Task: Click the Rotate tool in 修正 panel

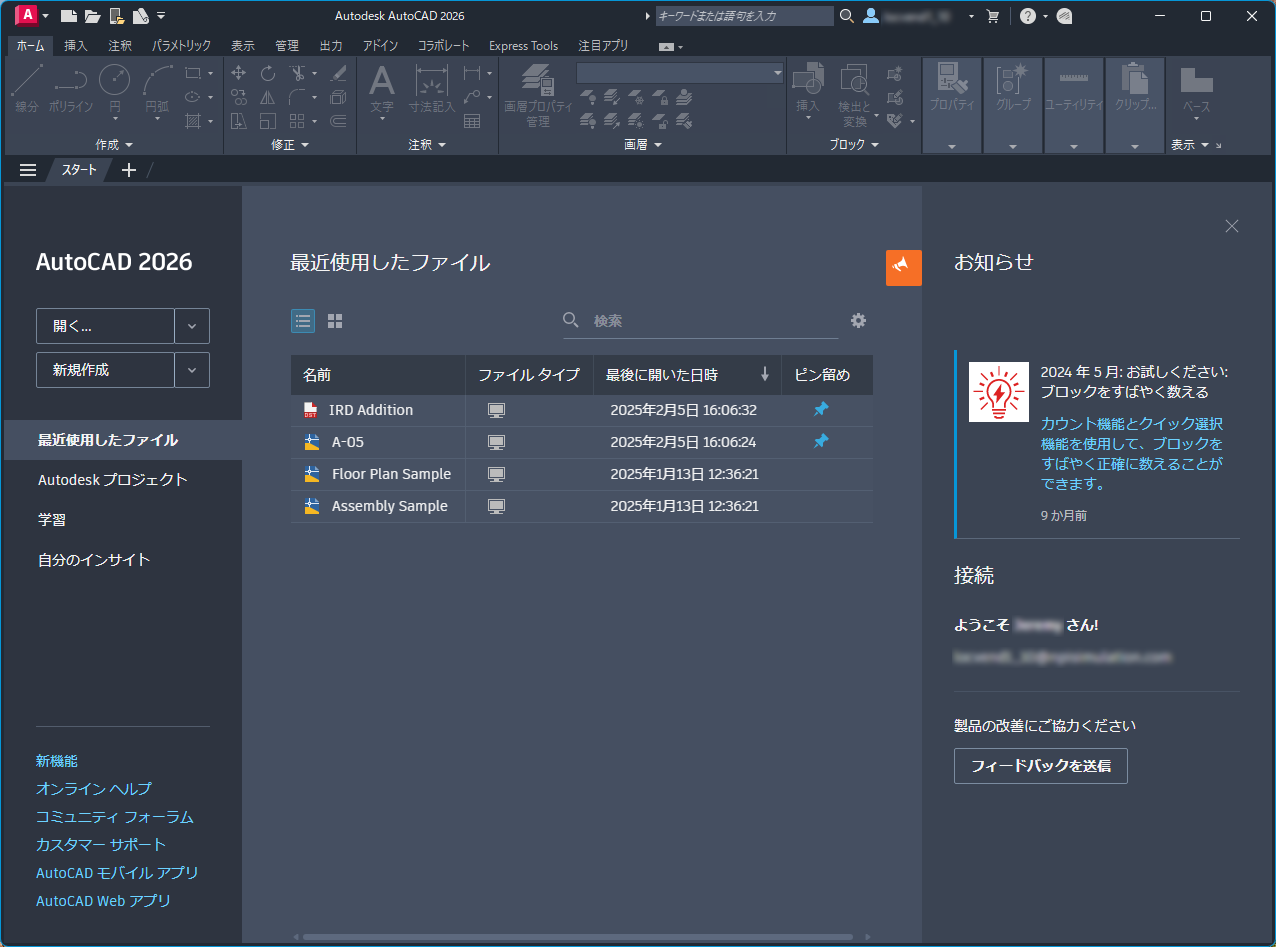Action: tap(268, 73)
